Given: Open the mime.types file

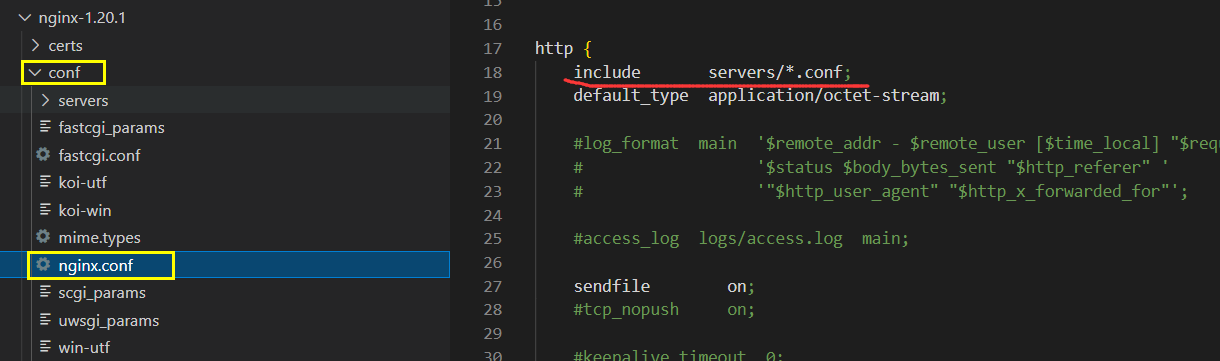Looking at the screenshot, I should 99,238.
